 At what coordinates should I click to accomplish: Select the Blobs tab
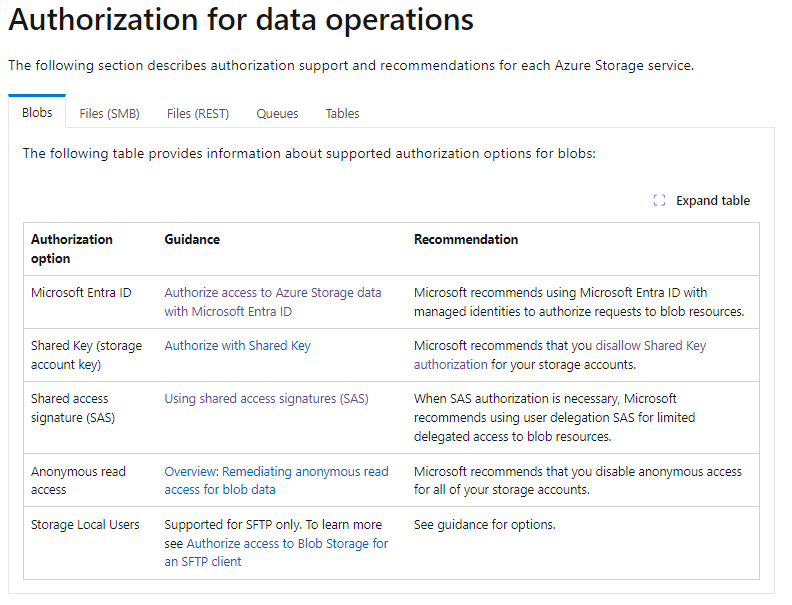point(37,113)
